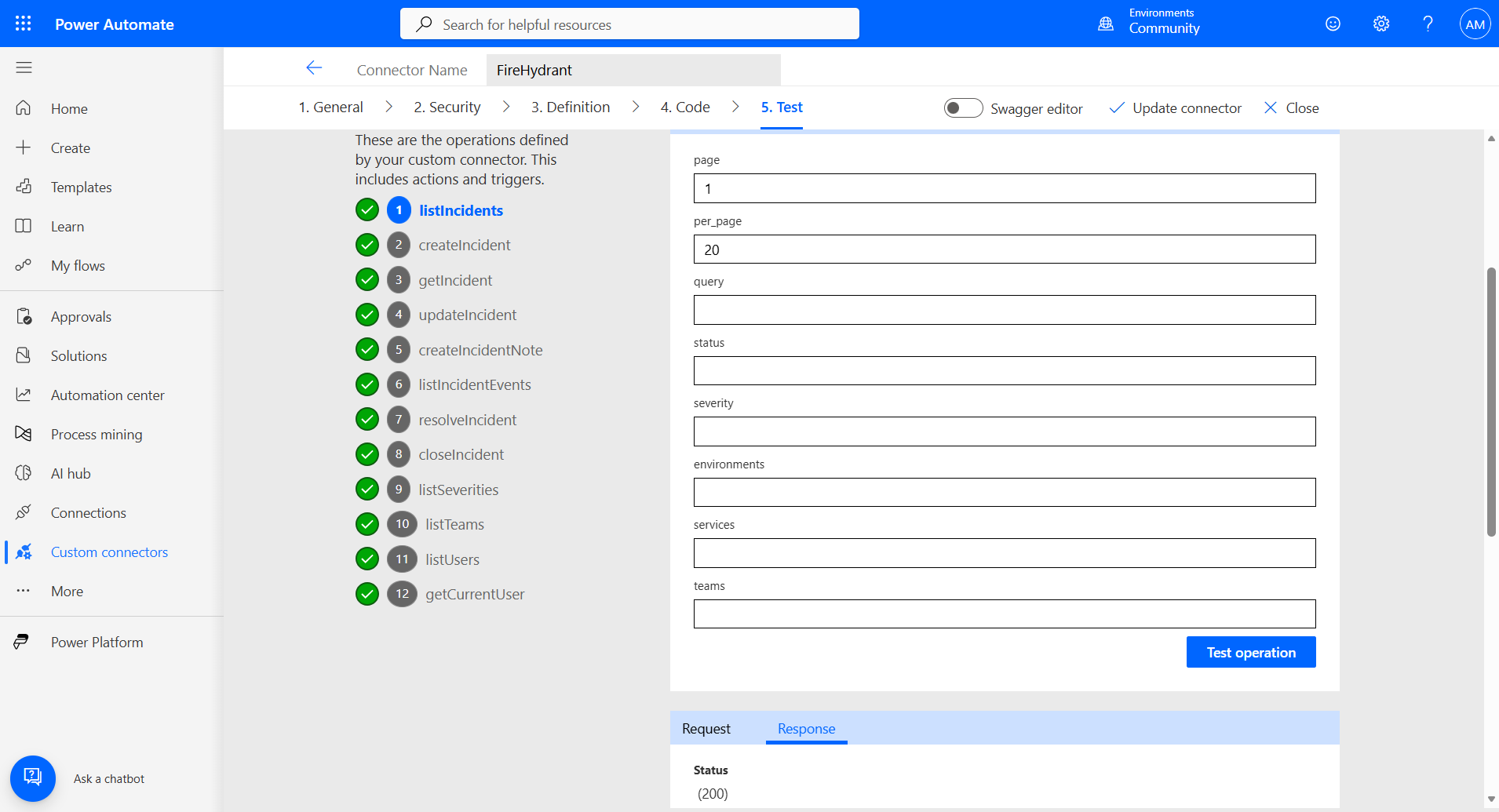Open the feedback smiley icon

(1333, 24)
